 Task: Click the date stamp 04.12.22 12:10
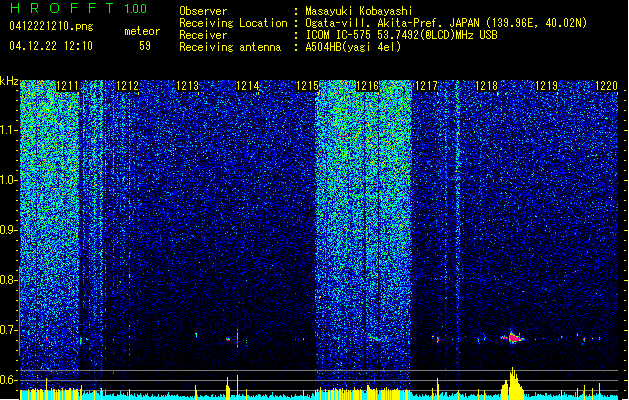(x=51, y=46)
